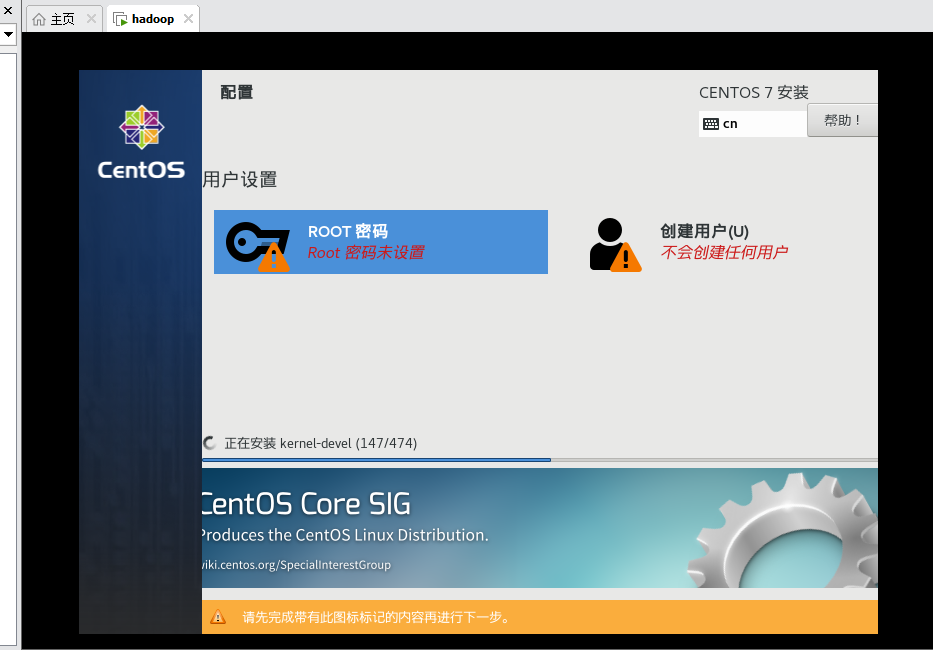Click the installation progress bar
Screen dimensions: 933x650
(x=540, y=460)
